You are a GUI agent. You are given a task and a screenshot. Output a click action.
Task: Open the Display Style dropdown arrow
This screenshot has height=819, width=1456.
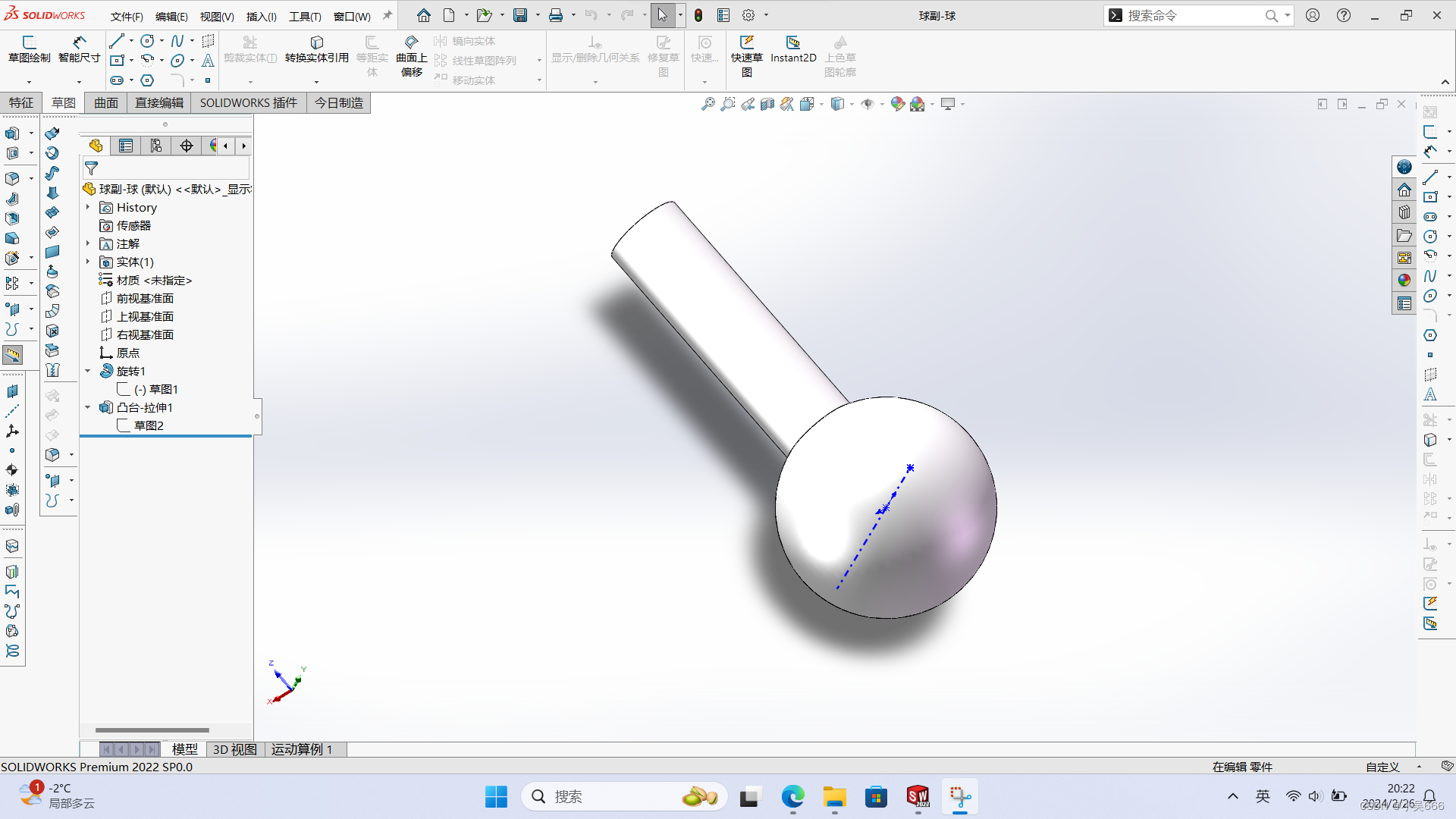point(852,105)
